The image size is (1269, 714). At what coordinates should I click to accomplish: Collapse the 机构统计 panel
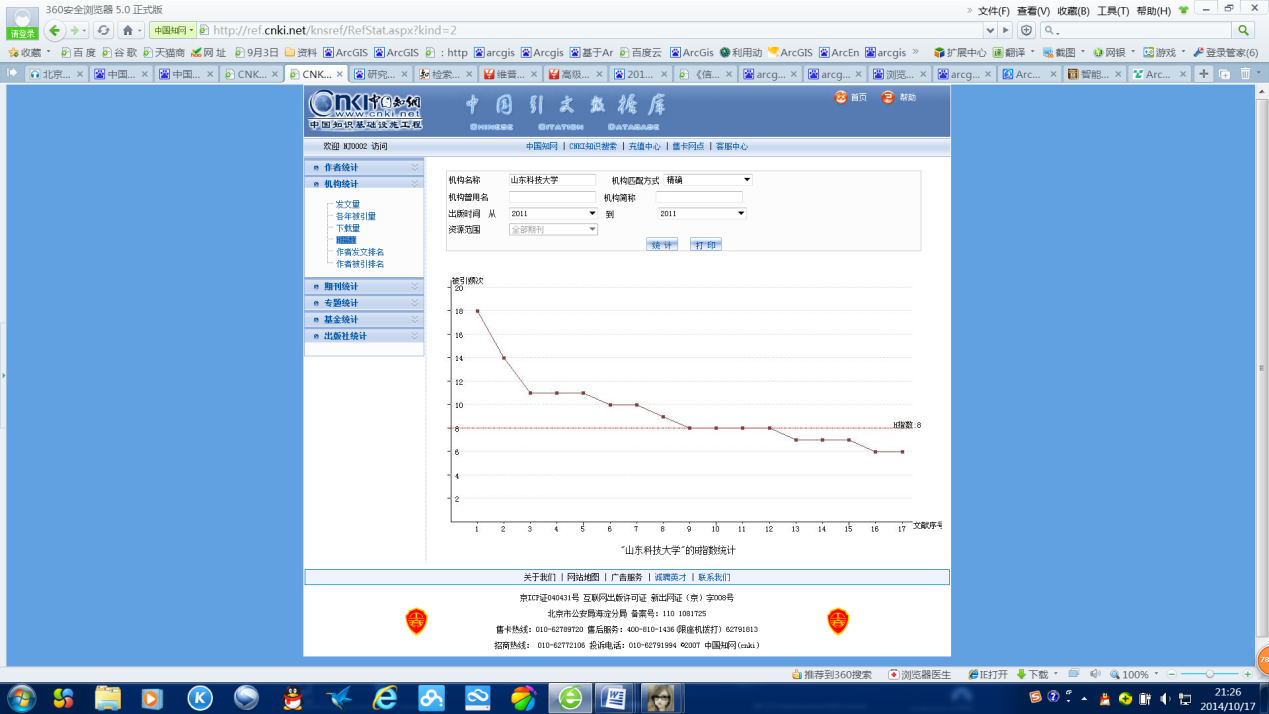(x=364, y=184)
